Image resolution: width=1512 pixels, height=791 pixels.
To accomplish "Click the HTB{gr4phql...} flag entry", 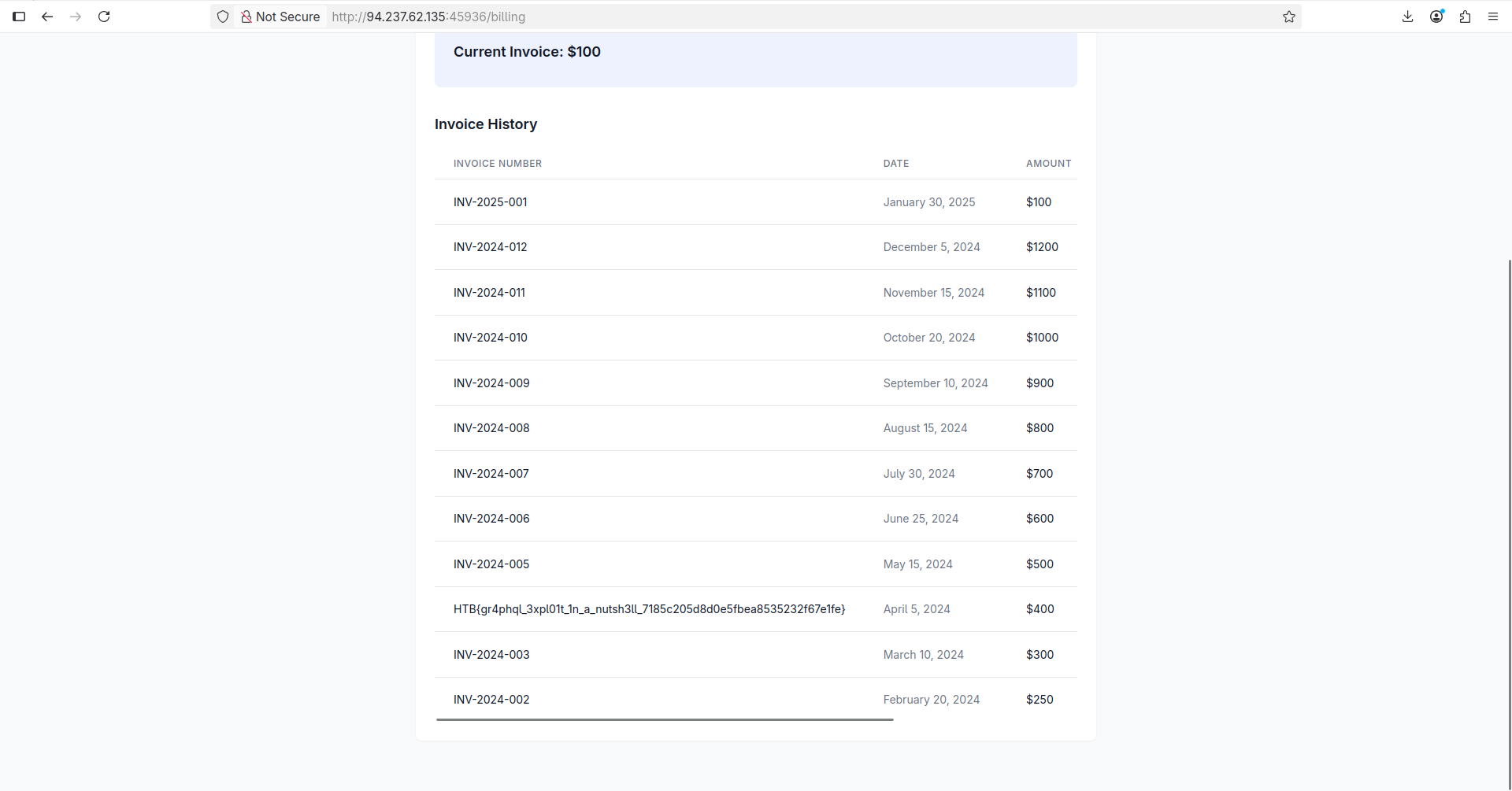I will tap(650, 609).
